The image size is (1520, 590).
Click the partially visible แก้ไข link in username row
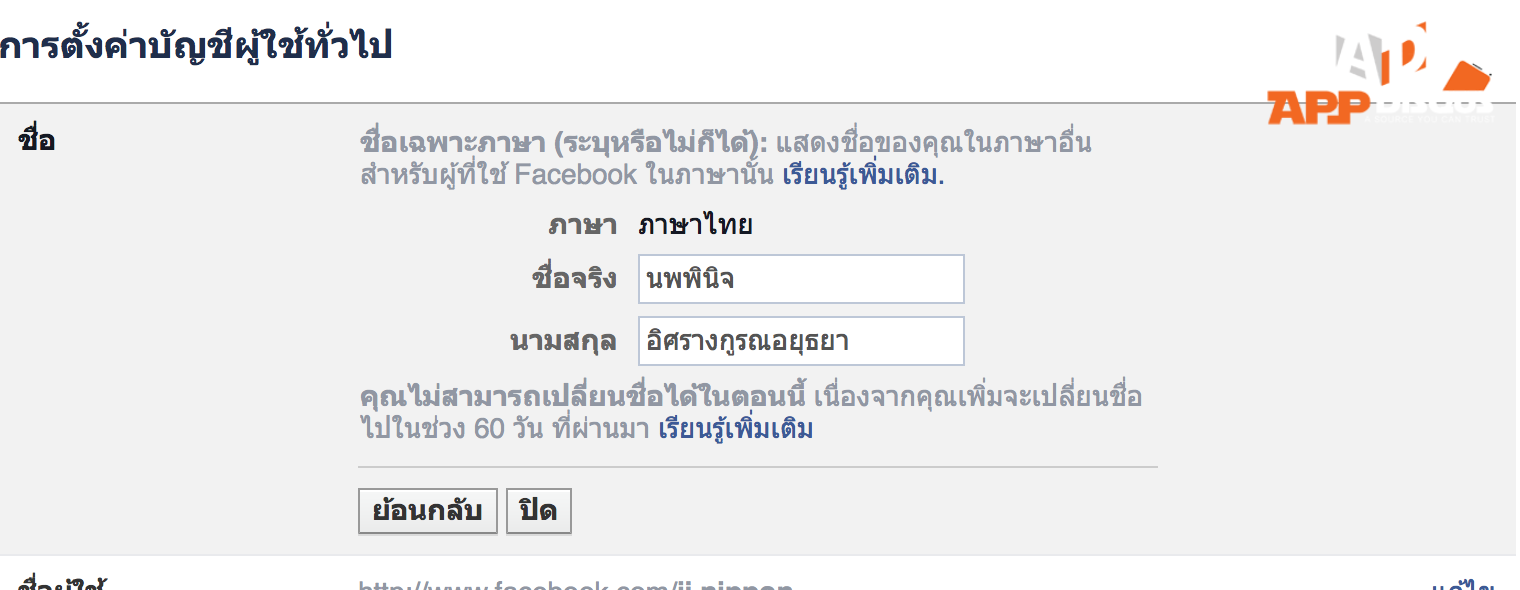[x=1463, y=584]
